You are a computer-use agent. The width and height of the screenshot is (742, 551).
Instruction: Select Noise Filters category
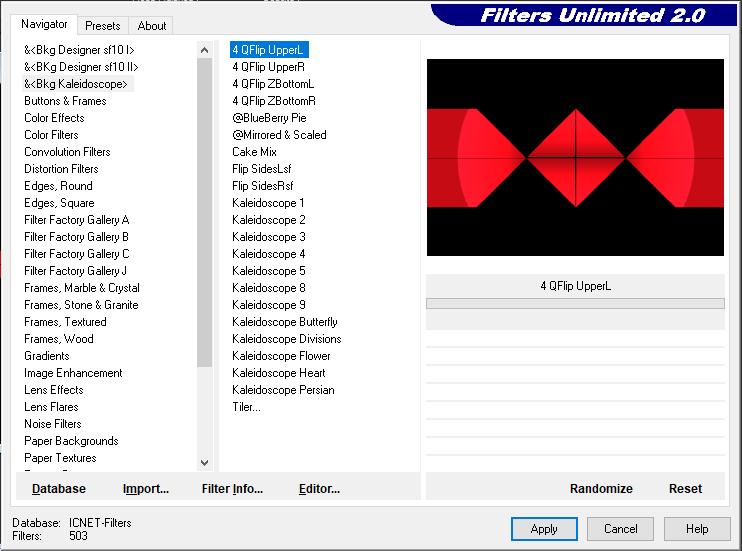[x=53, y=425]
